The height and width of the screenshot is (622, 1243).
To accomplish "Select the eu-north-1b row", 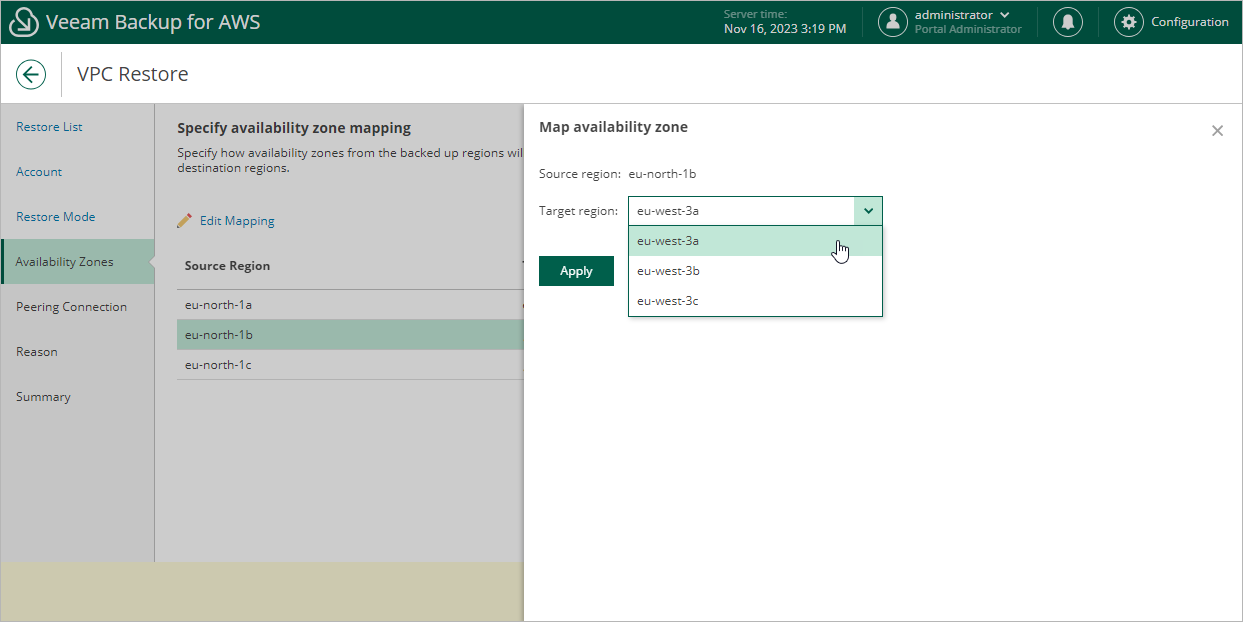I will pyautogui.click(x=350, y=335).
